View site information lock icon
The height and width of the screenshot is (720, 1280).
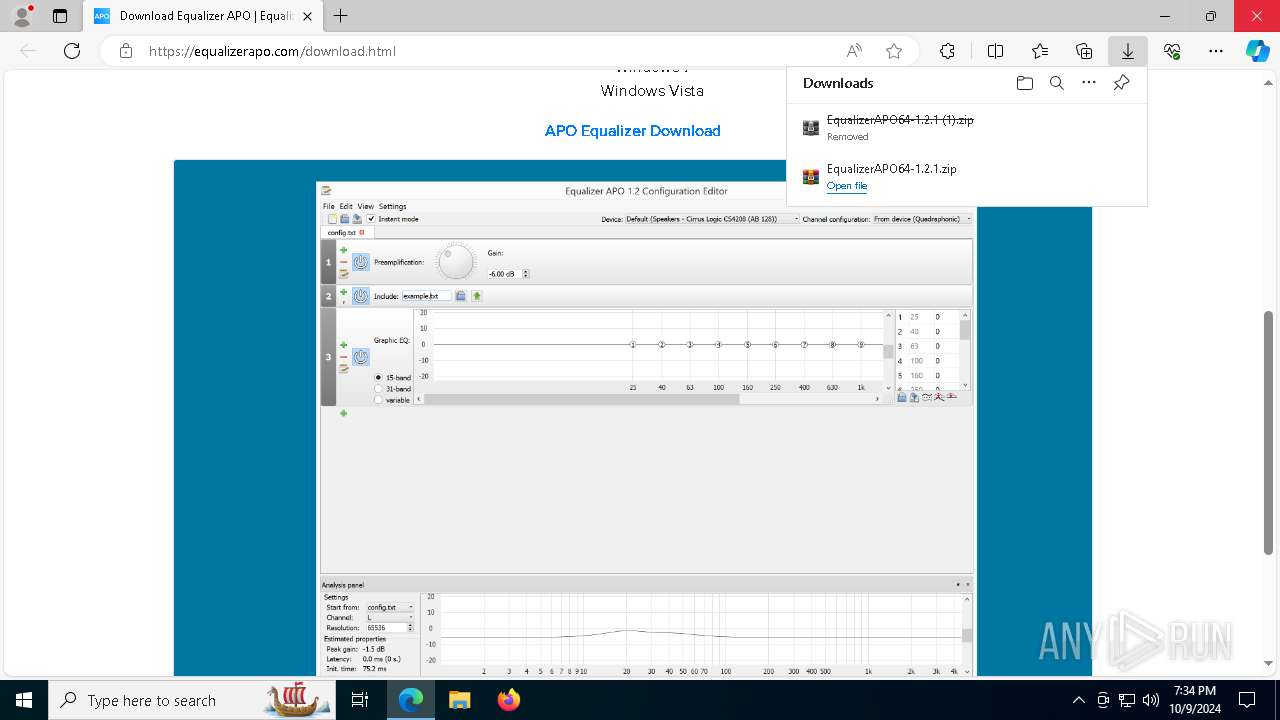tap(126, 51)
